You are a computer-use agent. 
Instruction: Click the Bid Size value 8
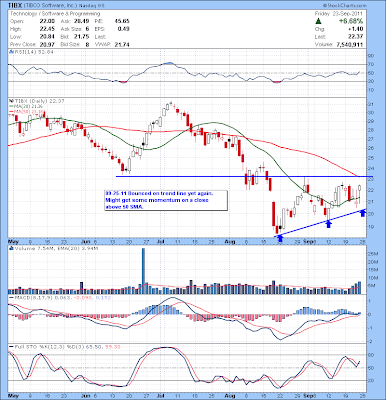tap(87, 44)
